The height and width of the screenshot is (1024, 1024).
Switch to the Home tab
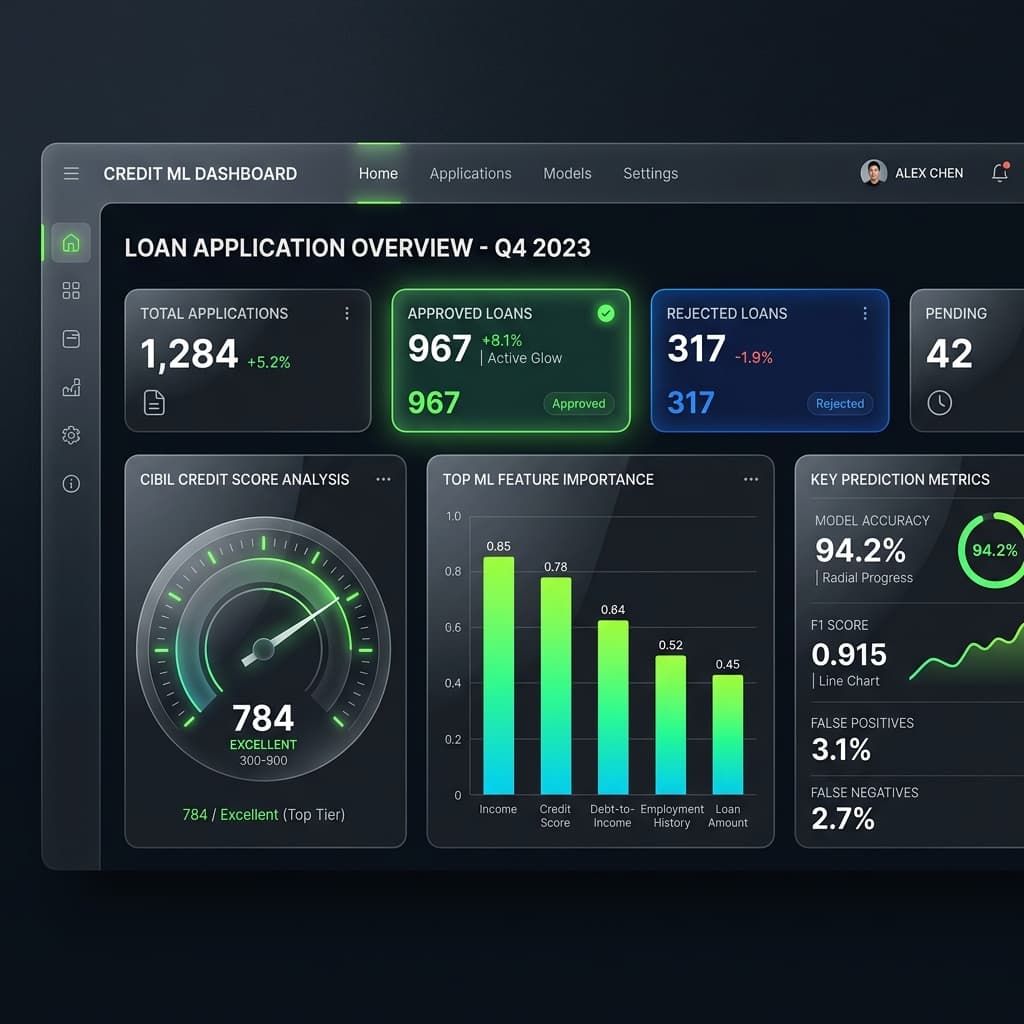point(378,174)
